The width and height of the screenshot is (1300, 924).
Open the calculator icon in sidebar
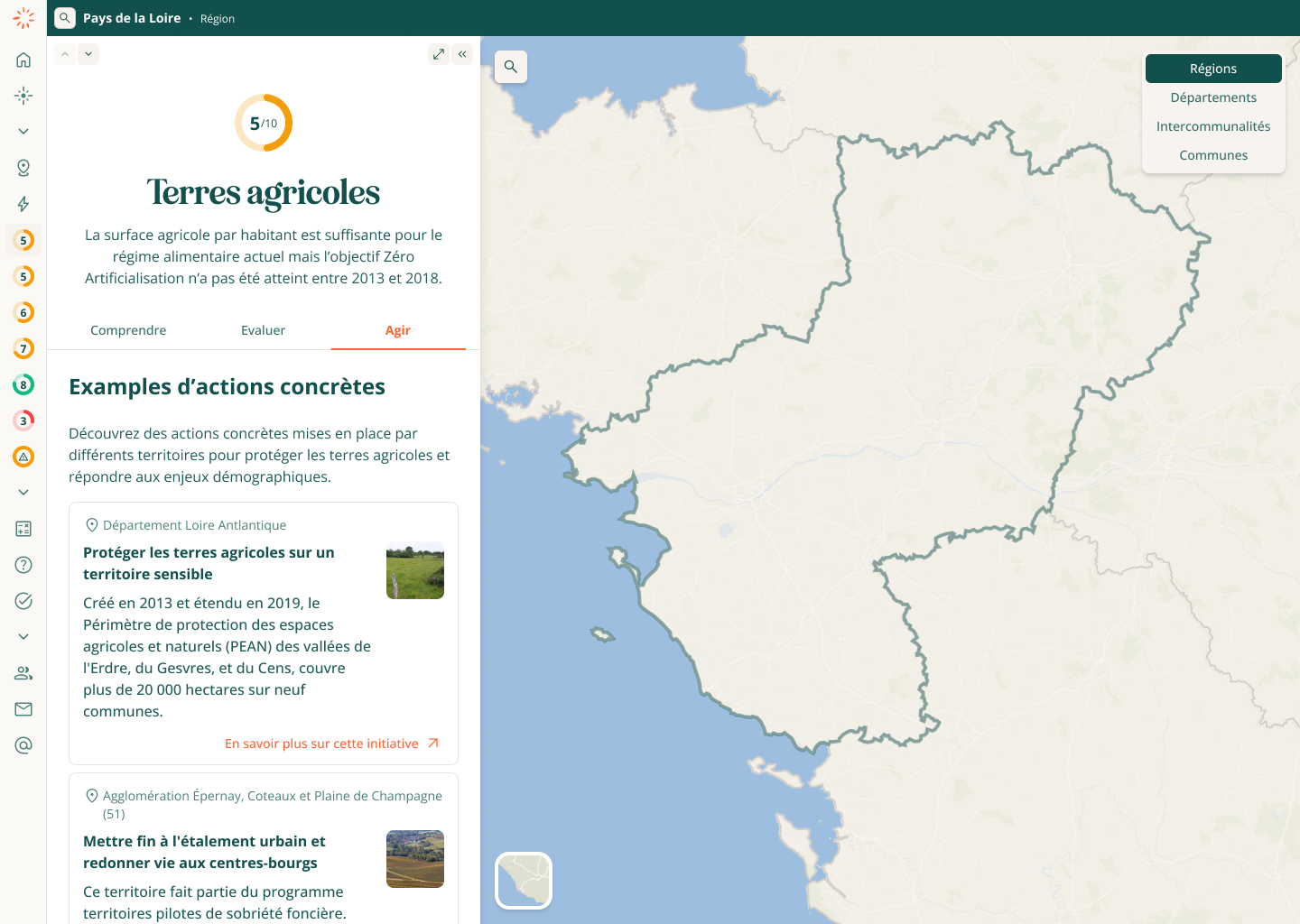23,529
